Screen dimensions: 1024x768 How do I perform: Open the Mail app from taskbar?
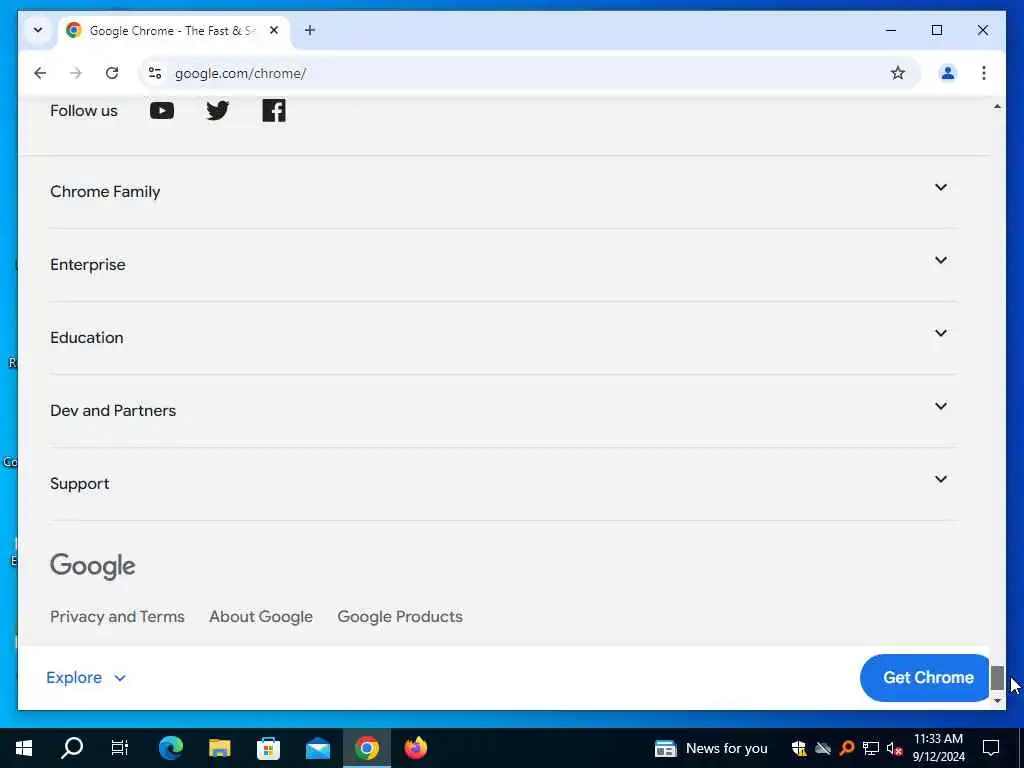pos(317,748)
